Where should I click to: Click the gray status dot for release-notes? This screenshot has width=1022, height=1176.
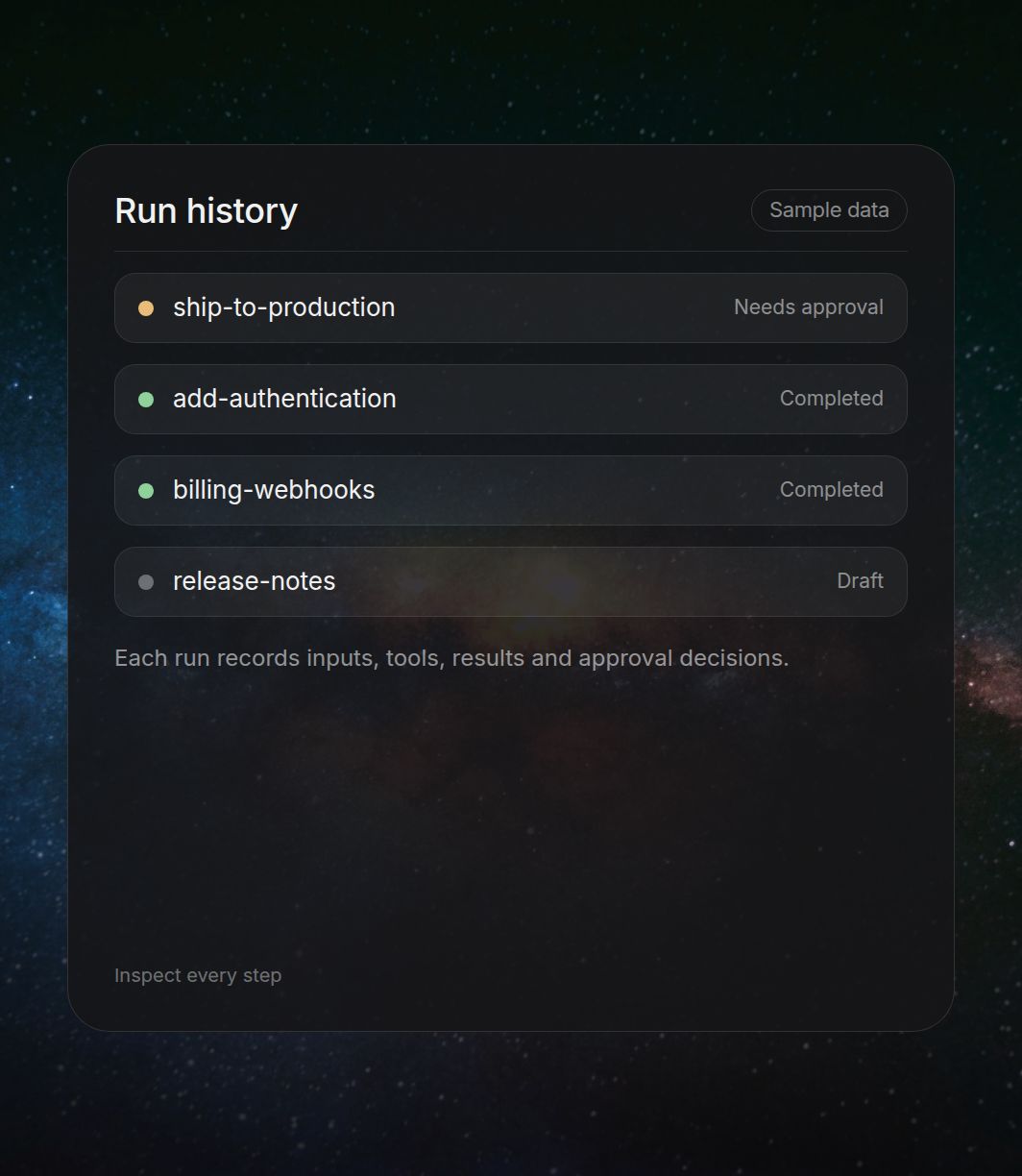tap(146, 582)
